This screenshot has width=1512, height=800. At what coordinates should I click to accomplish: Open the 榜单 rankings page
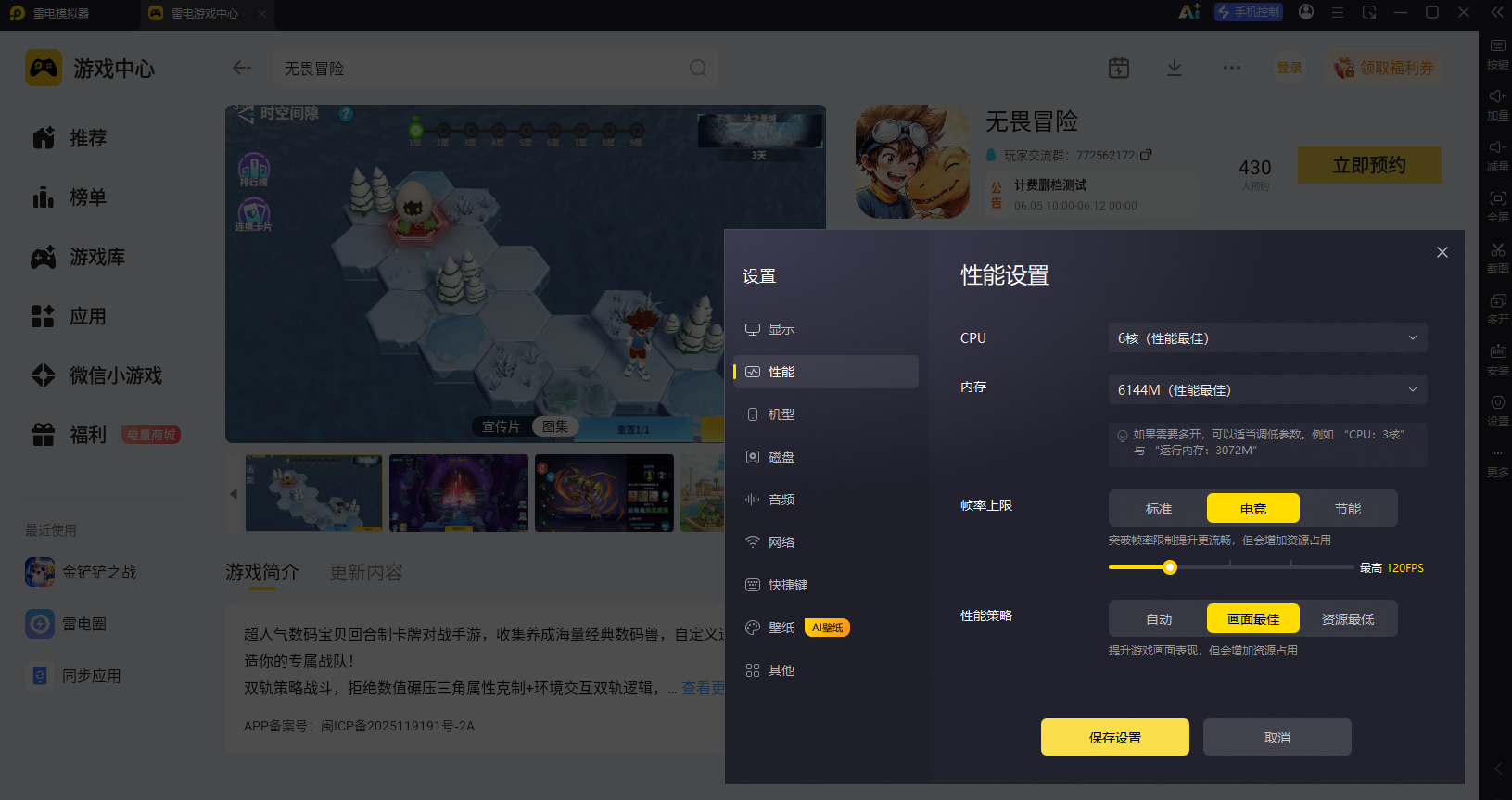(x=70, y=197)
